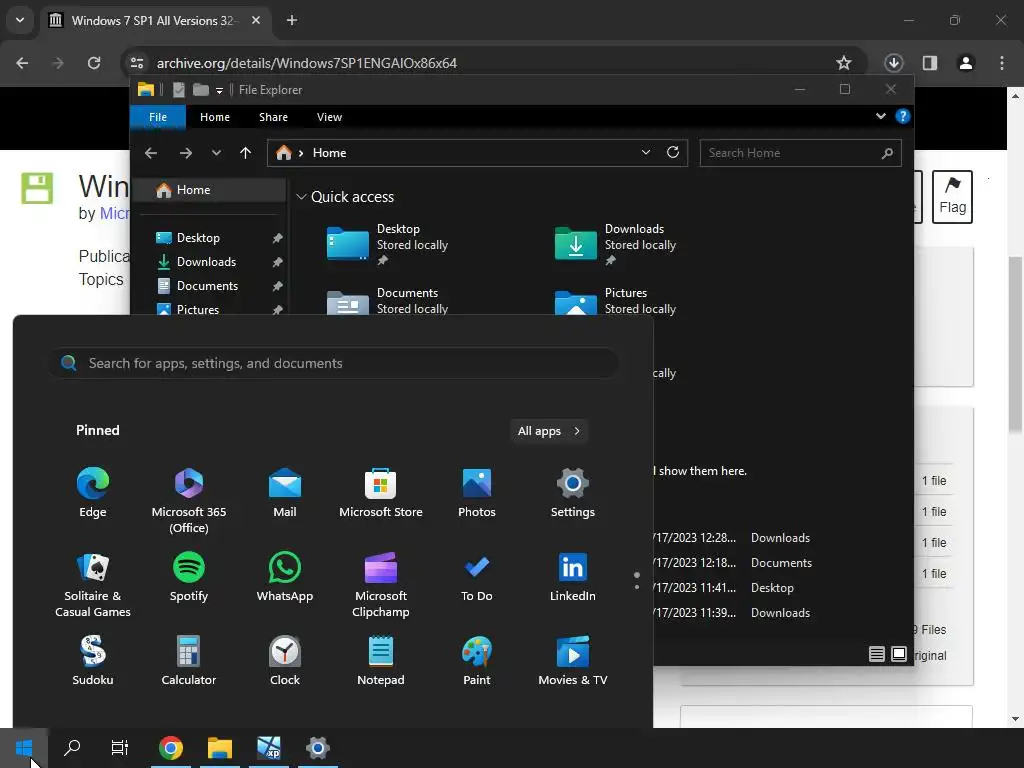Open the Clock app

285,661
